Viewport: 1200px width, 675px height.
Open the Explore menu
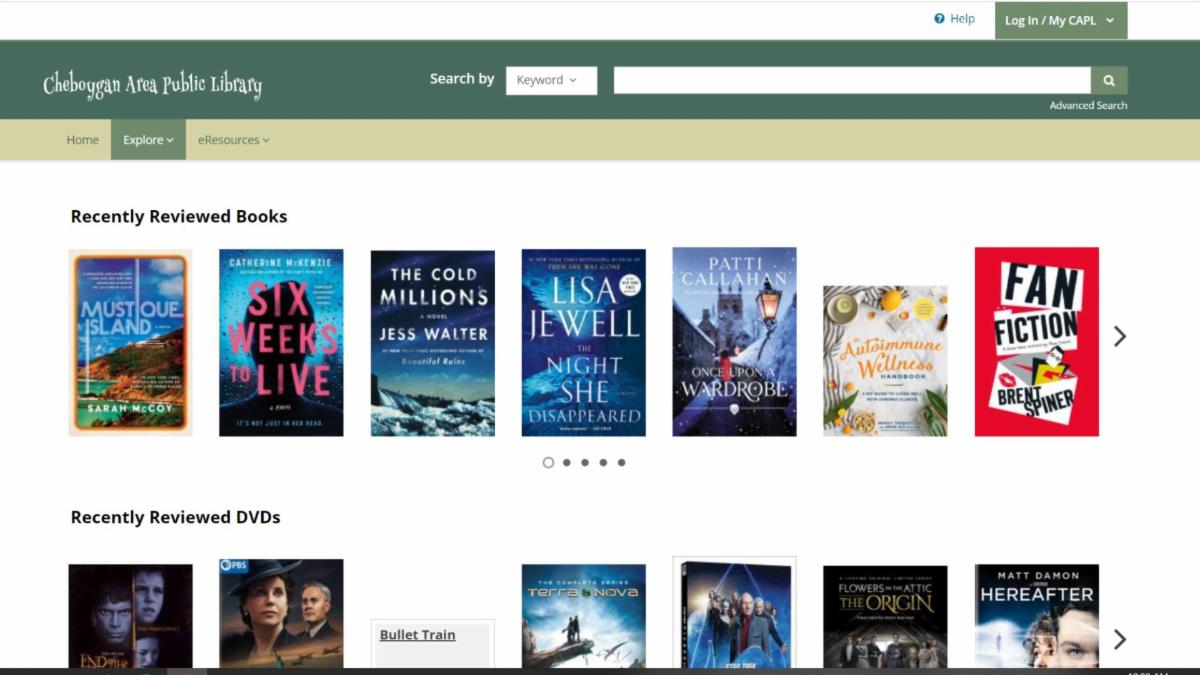148,140
